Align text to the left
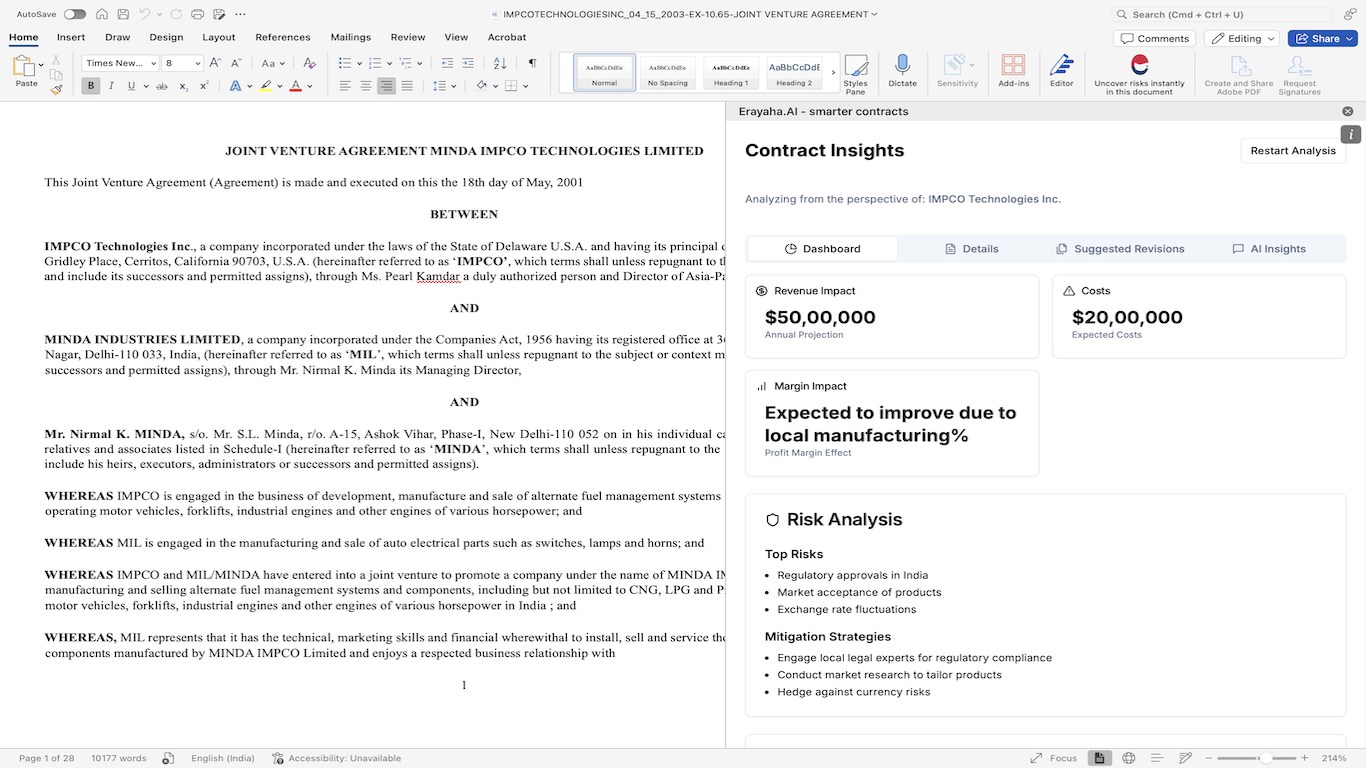 point(345,86)
